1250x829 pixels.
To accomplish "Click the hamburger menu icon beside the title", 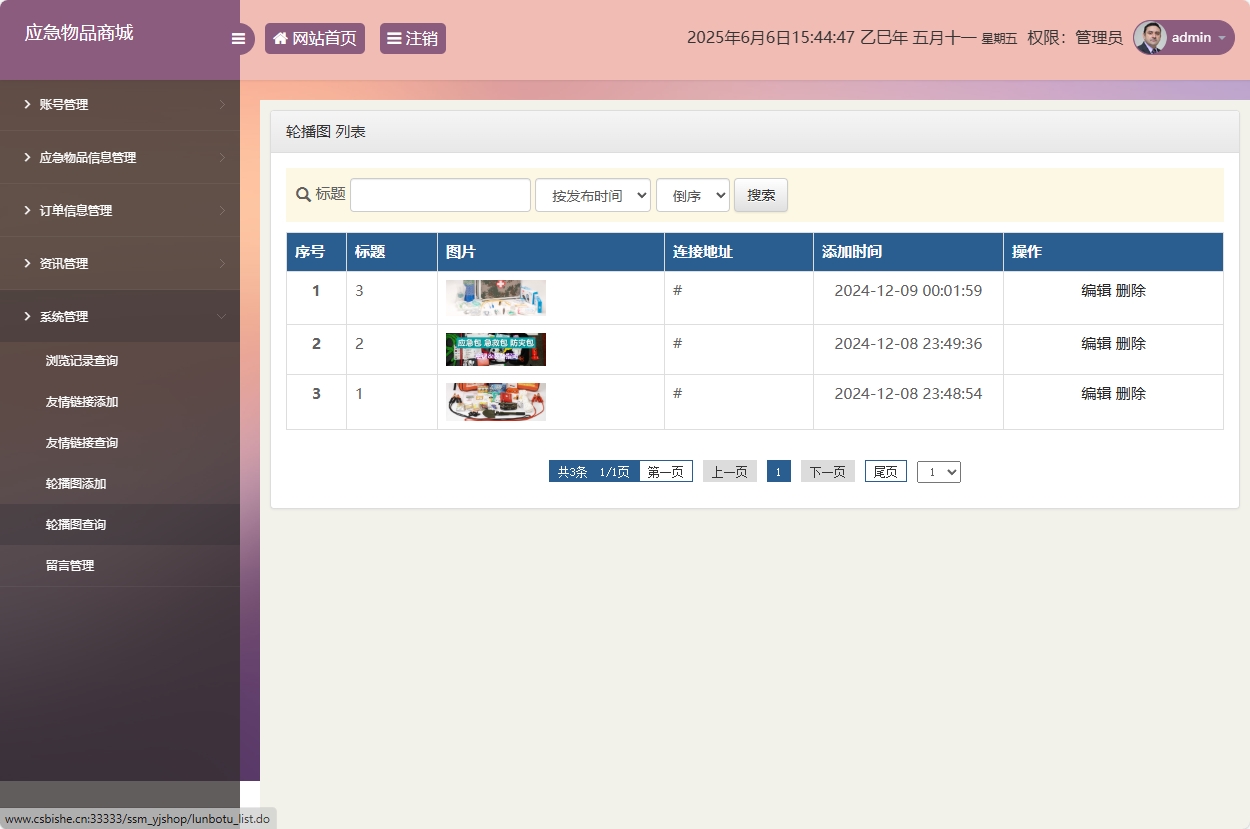I will point(238,38).
